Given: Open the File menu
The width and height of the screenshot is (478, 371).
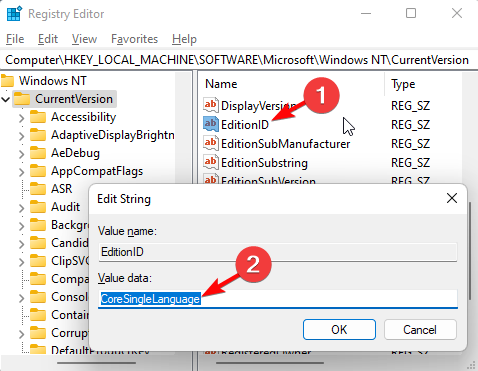Looking at the screenshot, I should click(15, 39).
